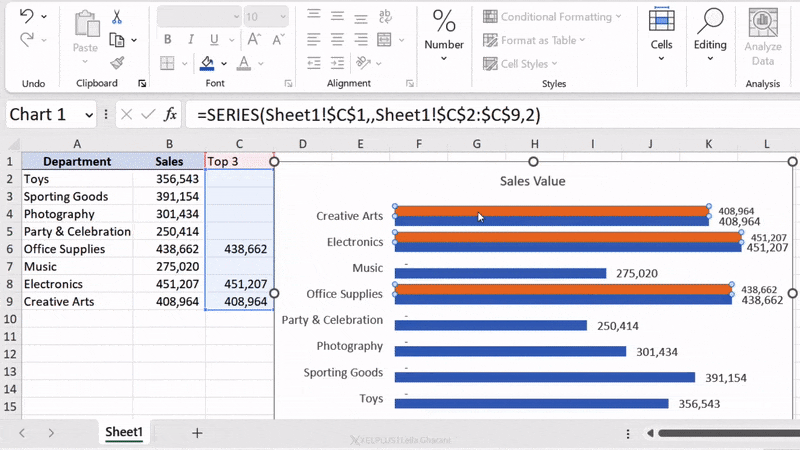800x450 pixels.
Task: Click the Redo arrow icon
Action: pos(27,39)
